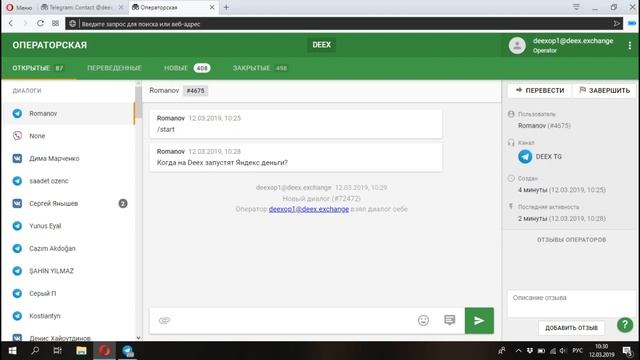Viewport: 640px width, 360px height.
Task: Click dialogs list scrollbar down arrow
Action: point(138,338)
